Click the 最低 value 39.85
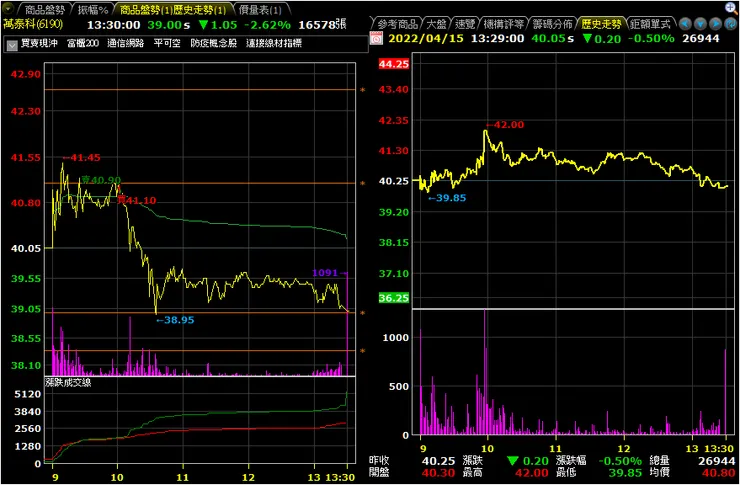This screenshot has width=740, height=485. tap(625, 473)
